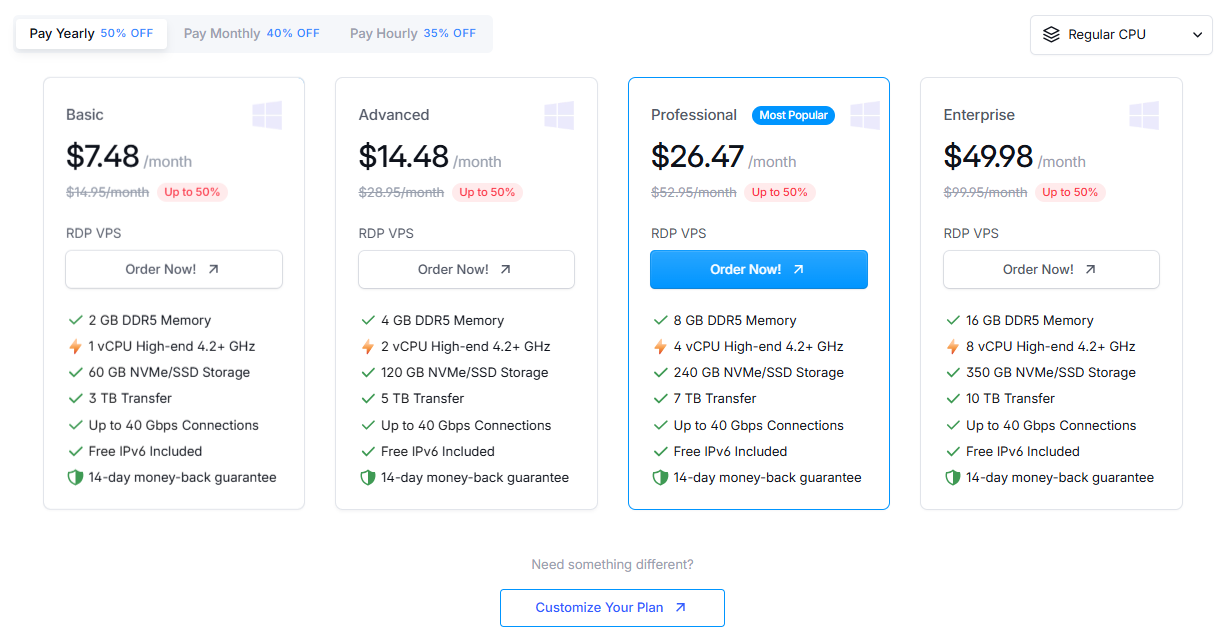Open the Regular CPU dropdown
This screenshot has height=644, width=1232.
(1121, 34)
